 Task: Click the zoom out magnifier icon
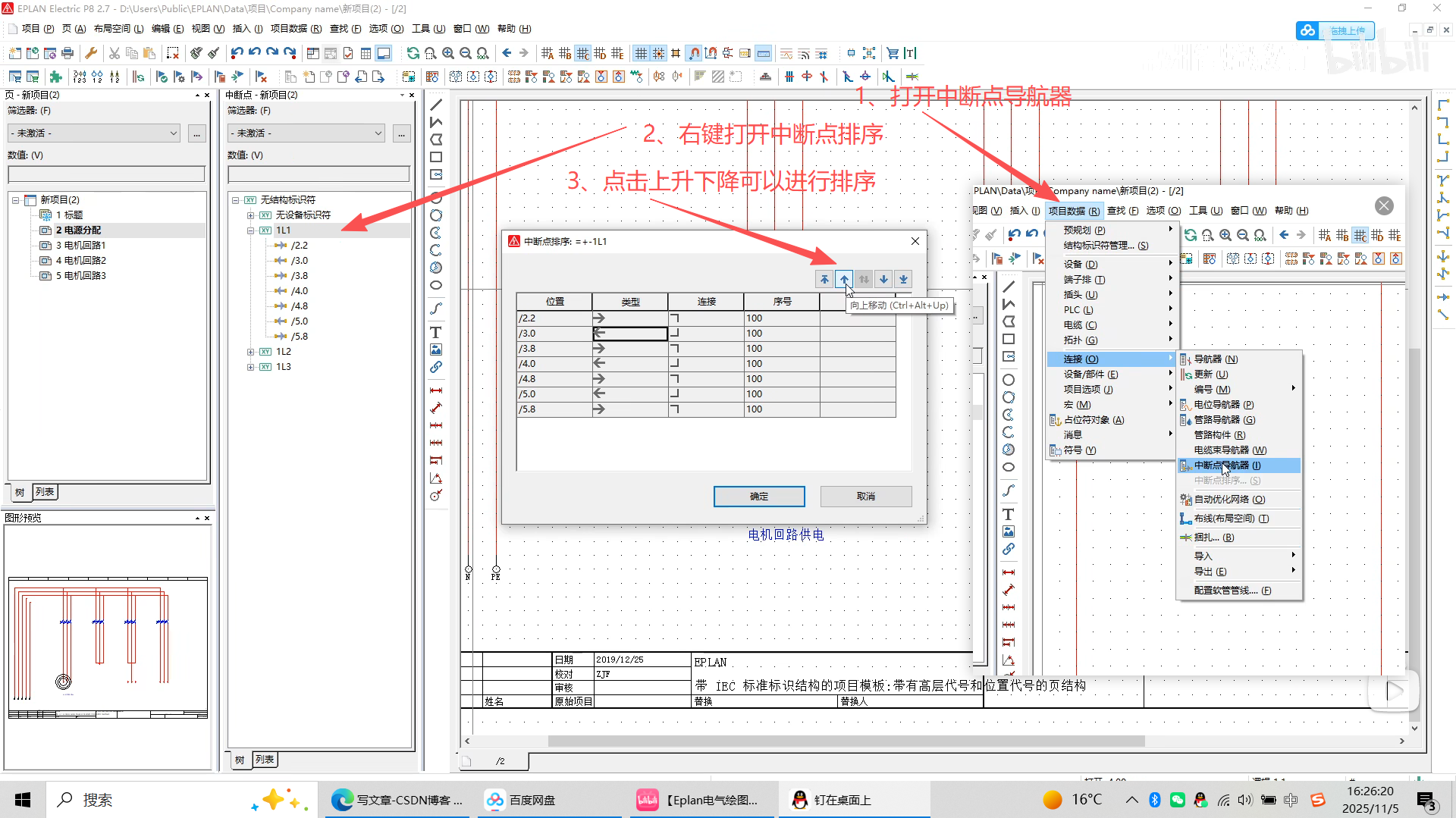[466, 53]
